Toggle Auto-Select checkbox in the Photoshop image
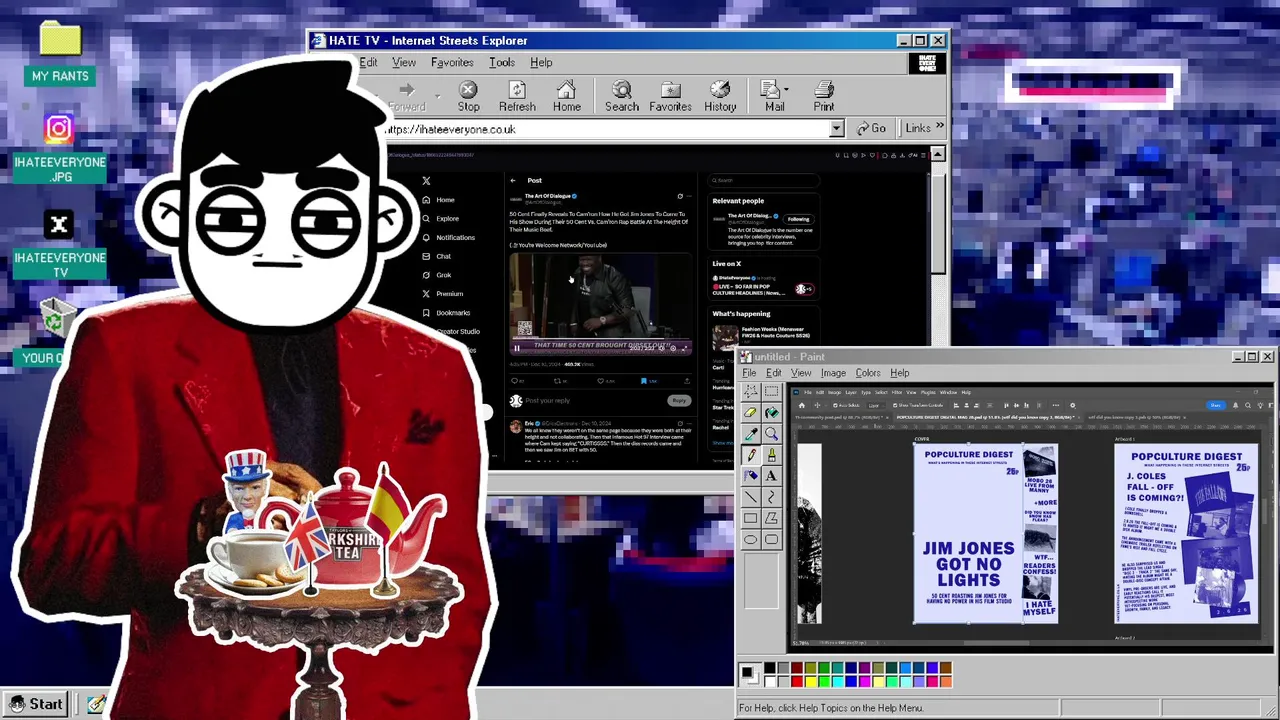This screenshot has height=720, width=1280. click(837, 405)
